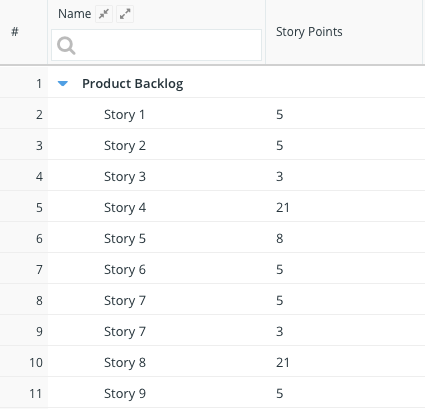Screen dimensions: 425x409
Task: Select the Story 2 row
Action: coord(212,145)
